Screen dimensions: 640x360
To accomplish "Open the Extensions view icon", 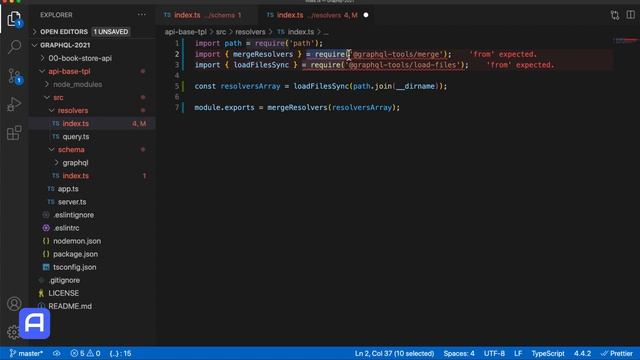I will click(x=14, y=133).
